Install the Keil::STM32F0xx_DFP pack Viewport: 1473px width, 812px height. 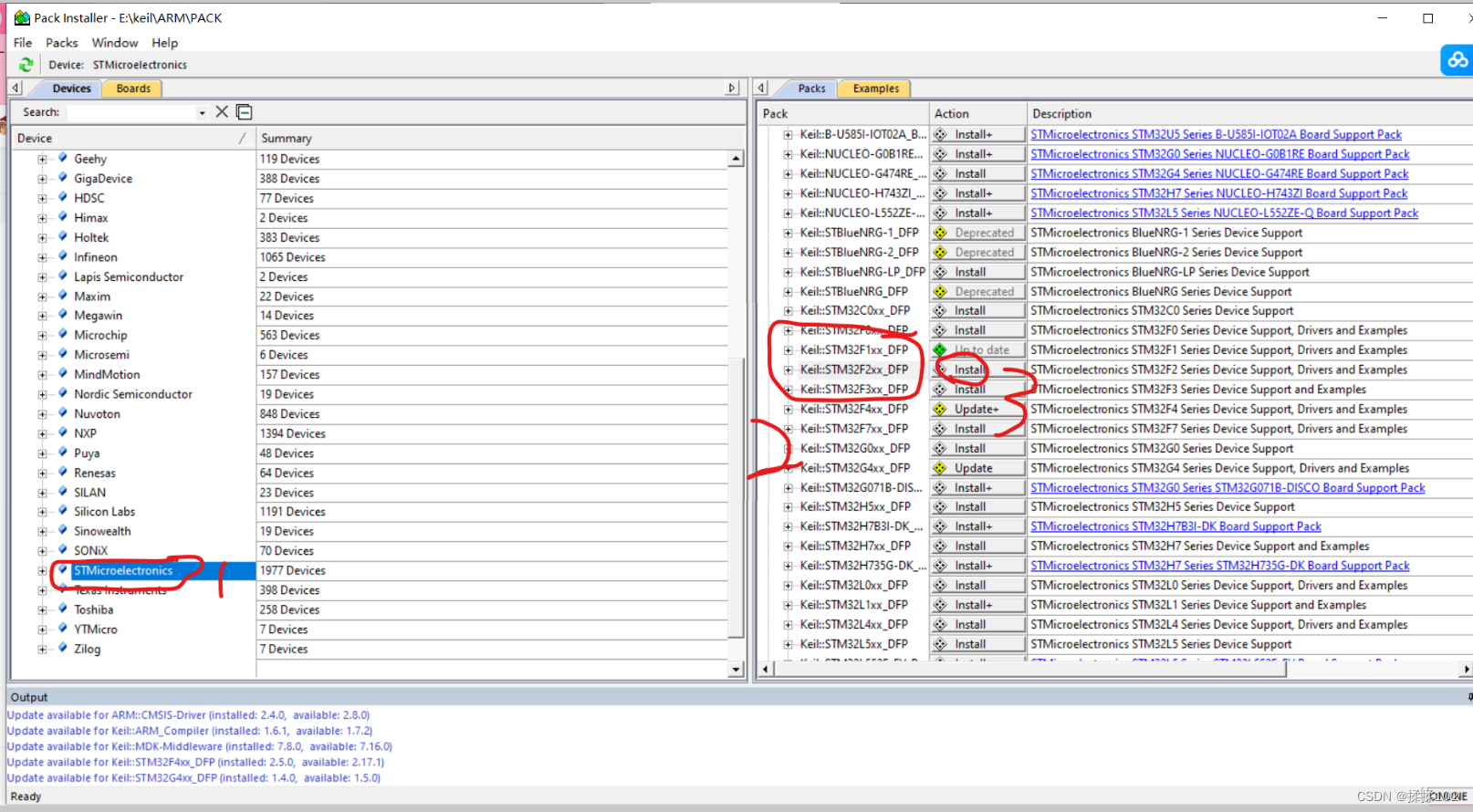(978, 330)
